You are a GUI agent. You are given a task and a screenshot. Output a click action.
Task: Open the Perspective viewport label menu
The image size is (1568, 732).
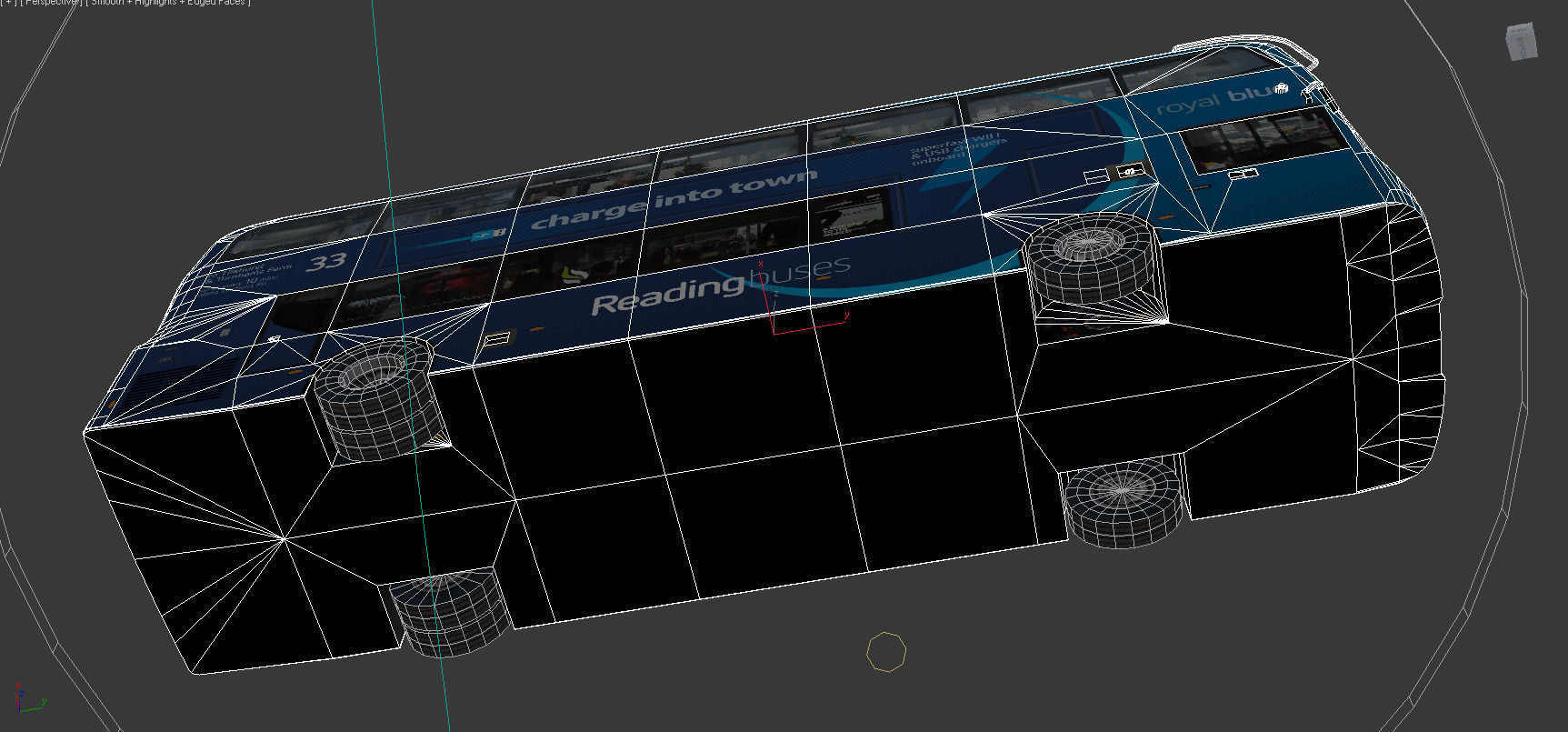coord(51,3)
